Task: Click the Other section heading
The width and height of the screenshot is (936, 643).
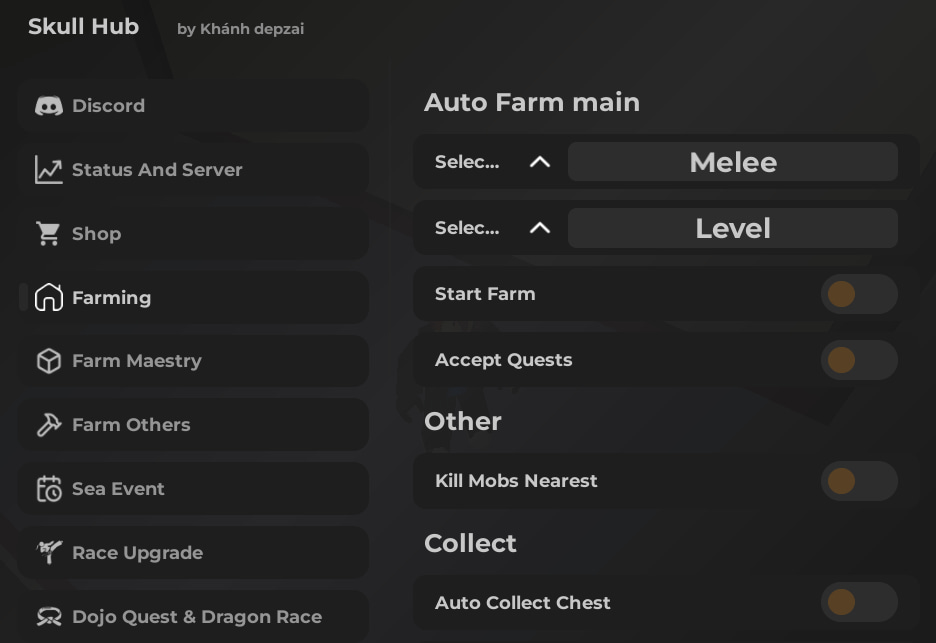Action: pyautogui.click(x=463, y=421)
